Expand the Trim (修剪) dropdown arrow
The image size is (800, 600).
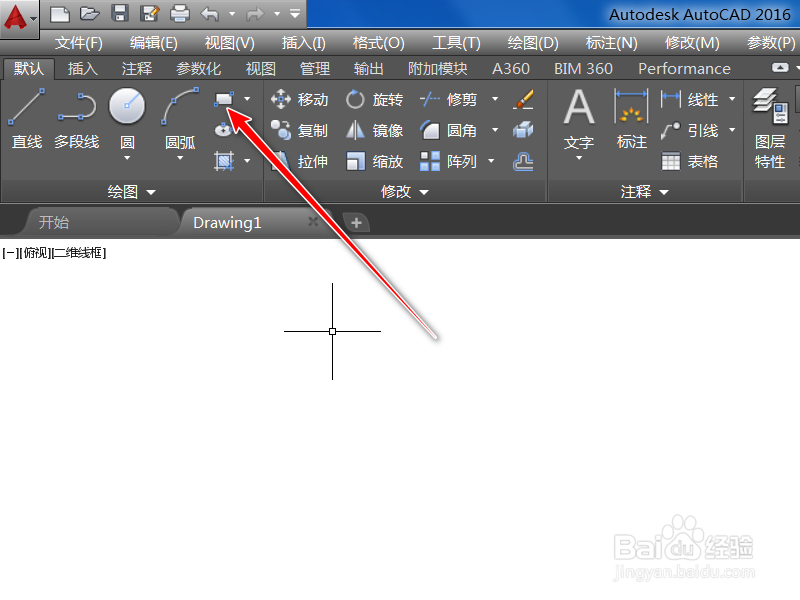(x=495, y=99)
